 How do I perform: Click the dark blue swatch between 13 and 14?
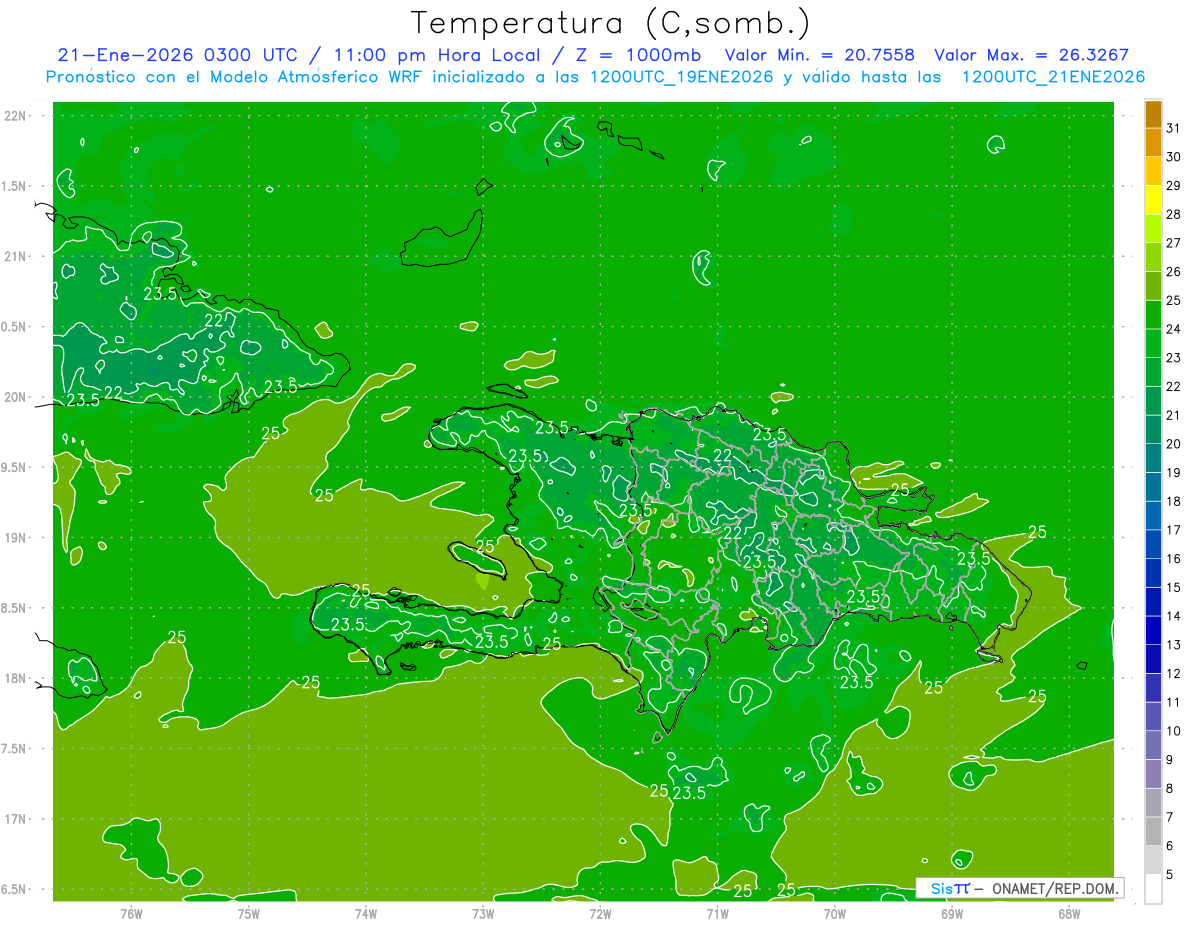click(x=1153, y=631)
